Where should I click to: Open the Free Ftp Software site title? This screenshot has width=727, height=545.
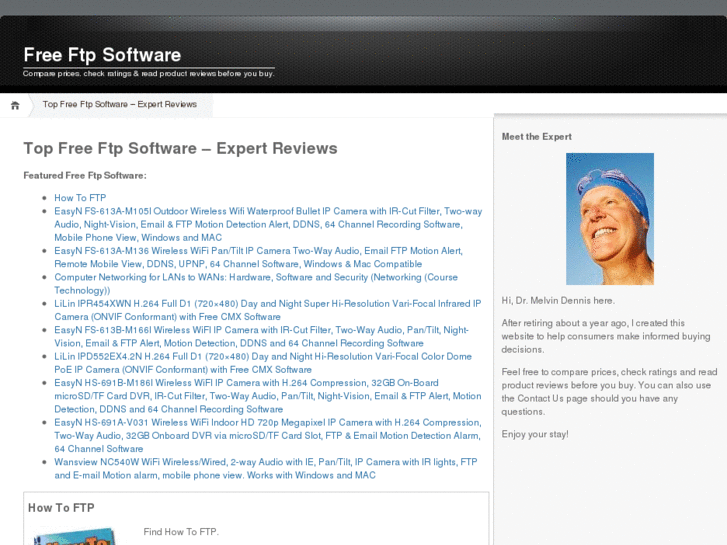pos(102,55)
